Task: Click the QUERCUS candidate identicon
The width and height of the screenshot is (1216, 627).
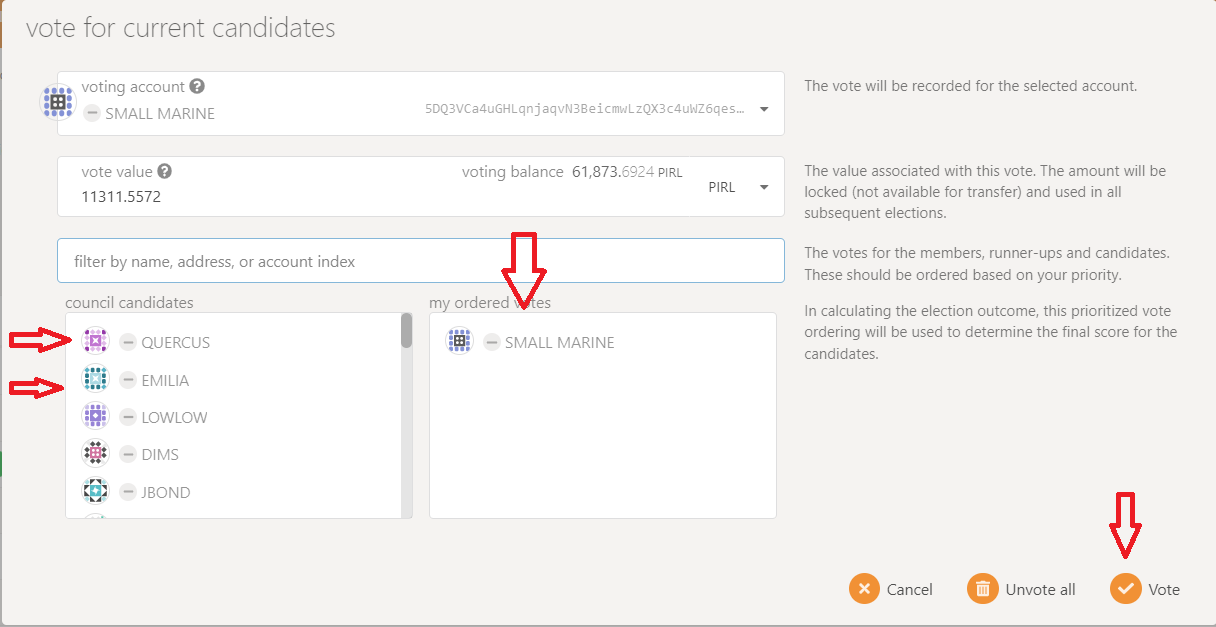Action: coord(95,342)
